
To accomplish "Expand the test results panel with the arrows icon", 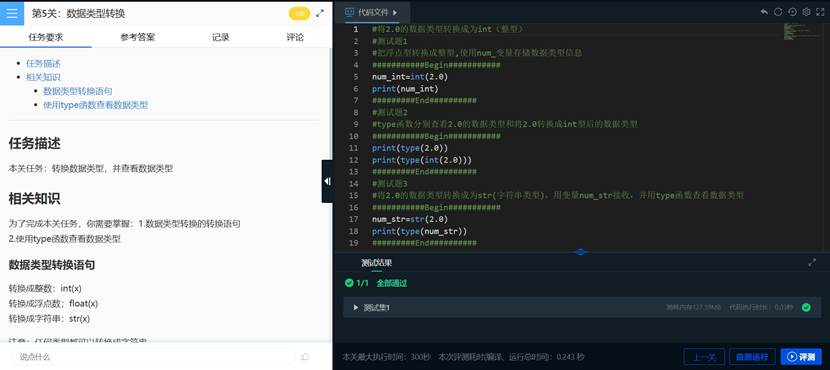I will (x=812, y=263).
